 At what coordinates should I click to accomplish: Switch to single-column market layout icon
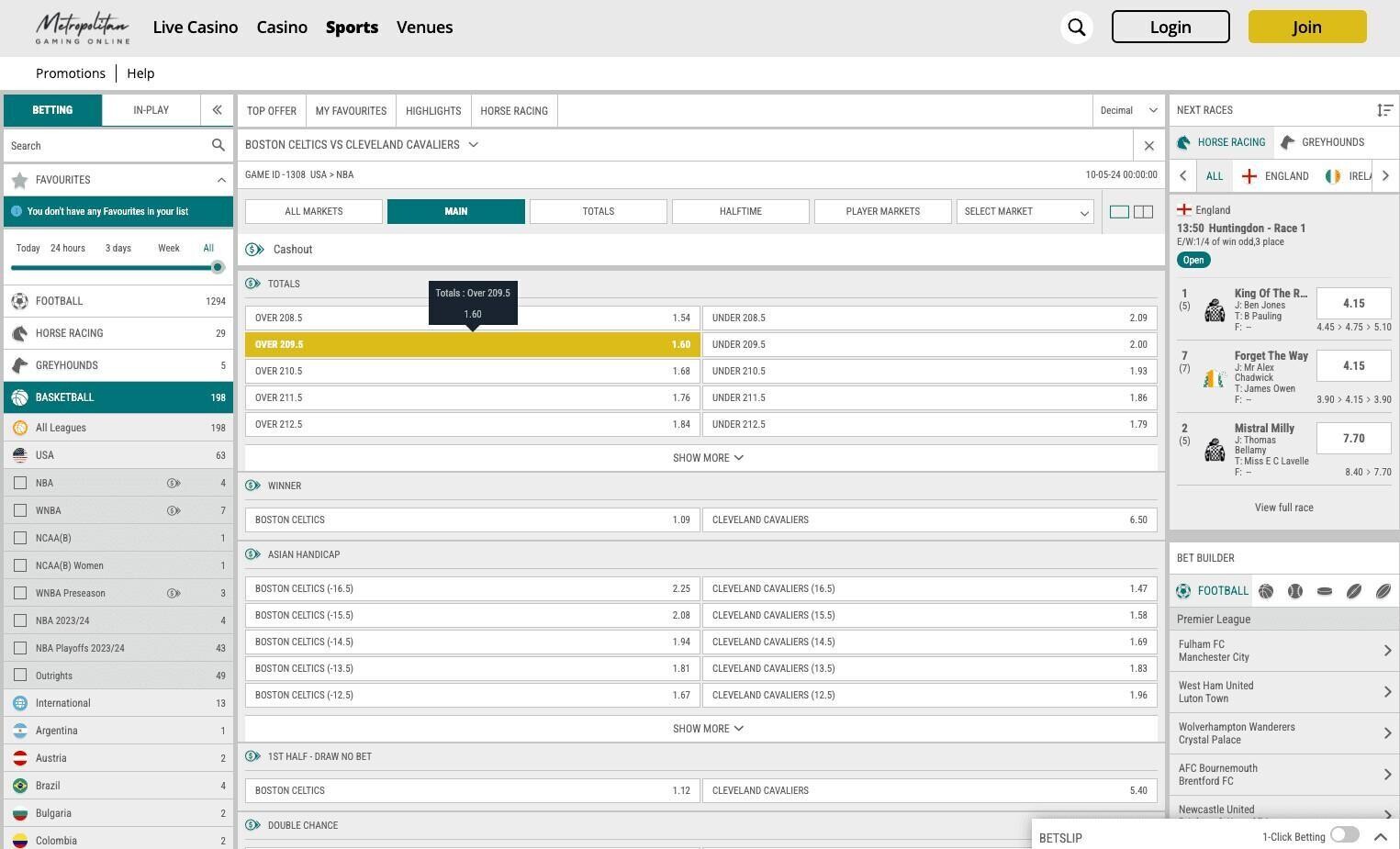[1119, 212]
